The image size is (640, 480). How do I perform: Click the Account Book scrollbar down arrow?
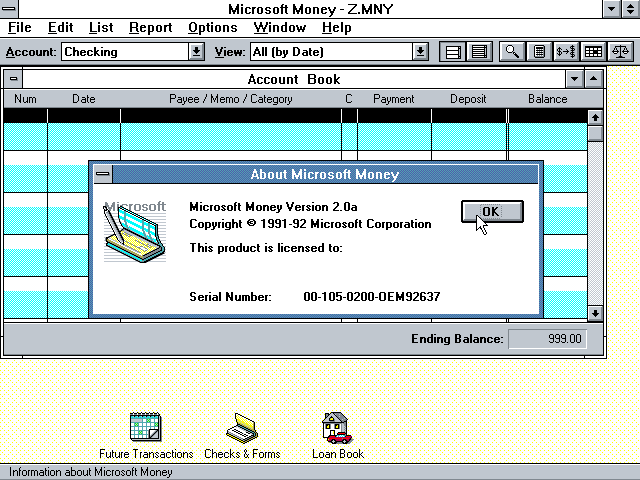[595, 313]
